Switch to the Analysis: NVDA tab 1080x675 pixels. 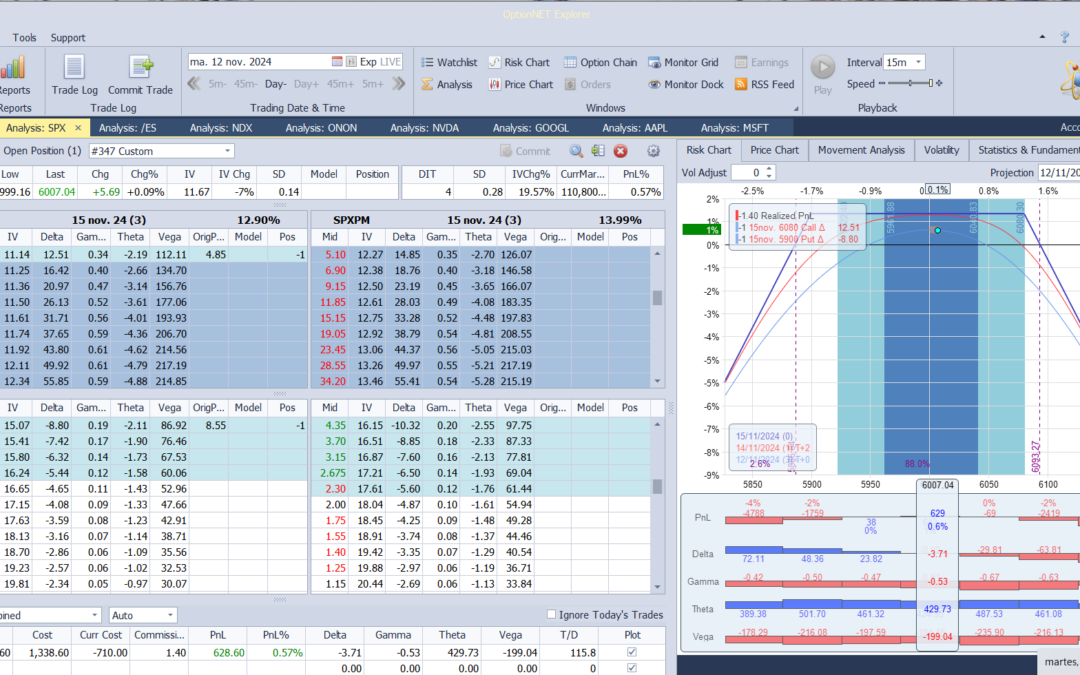tap(424, 127)
